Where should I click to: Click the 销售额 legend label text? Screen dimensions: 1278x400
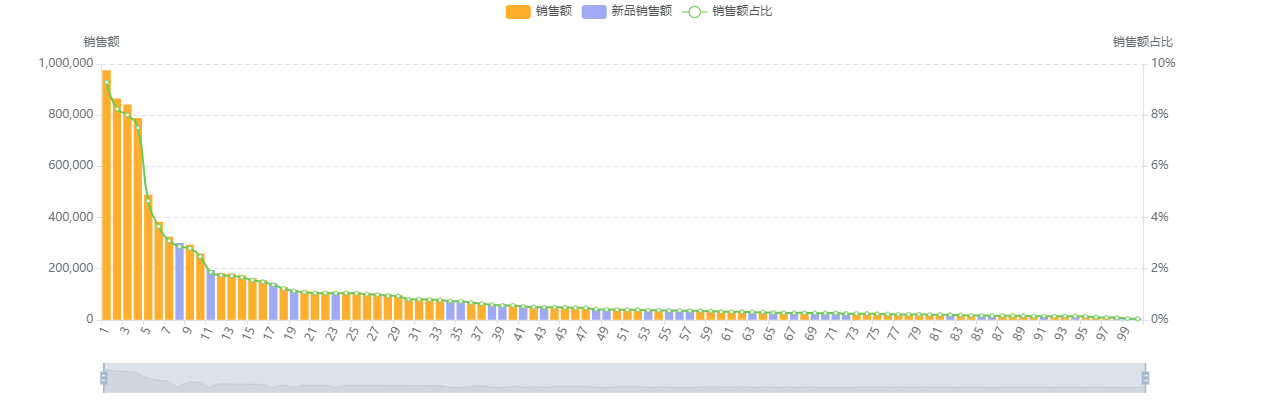click(554, 12)
